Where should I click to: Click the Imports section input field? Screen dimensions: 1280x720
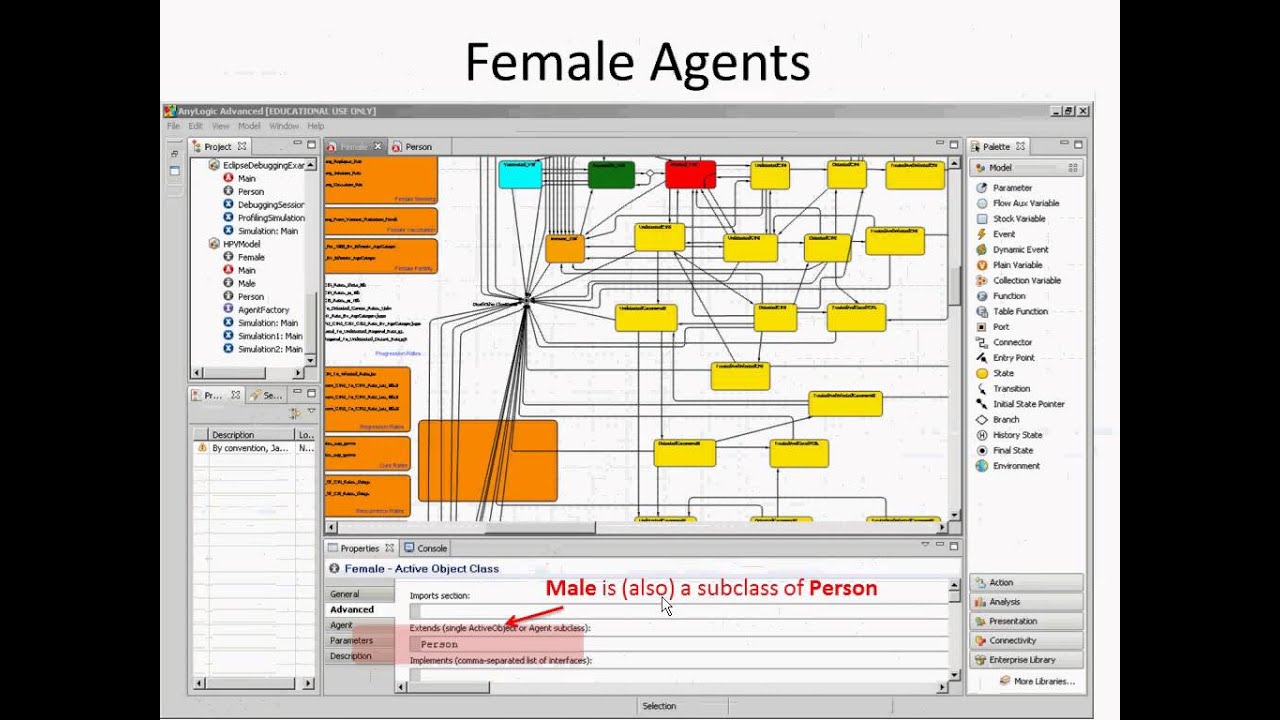[678, 611]
